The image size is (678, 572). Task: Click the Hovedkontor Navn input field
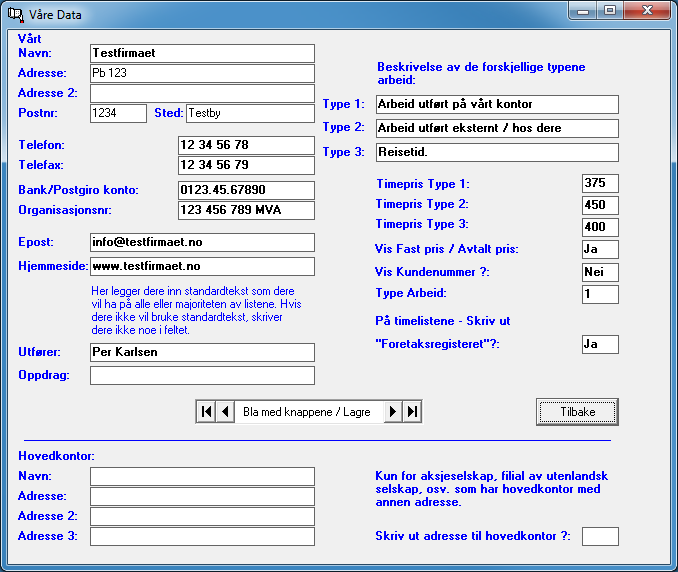pyautogui.click(x=202, y=476)
